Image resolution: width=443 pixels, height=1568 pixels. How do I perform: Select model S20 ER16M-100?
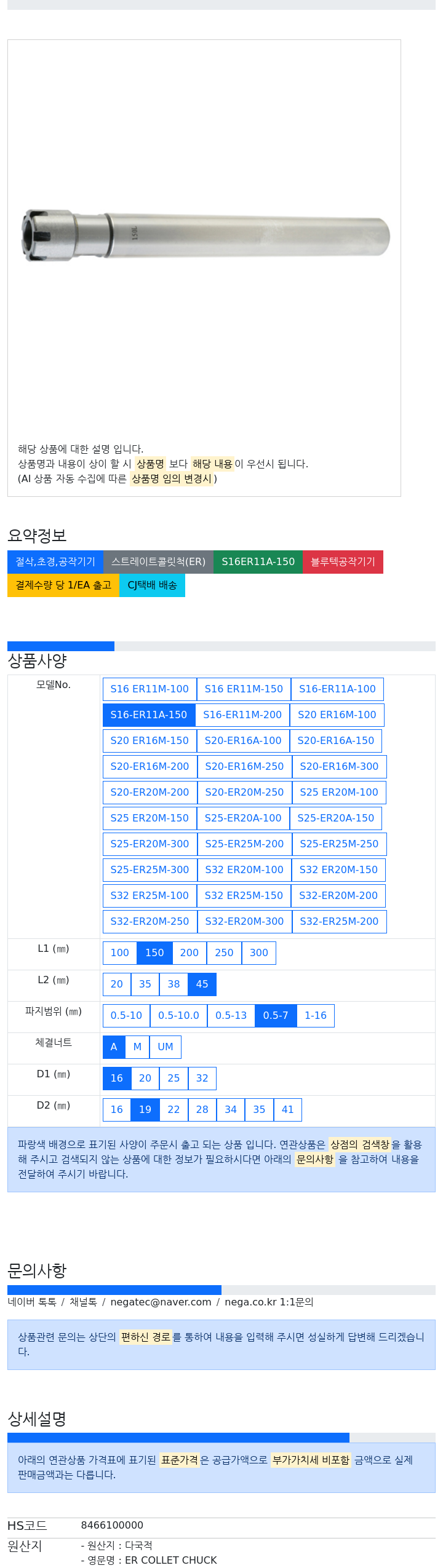tap(337, 715)
